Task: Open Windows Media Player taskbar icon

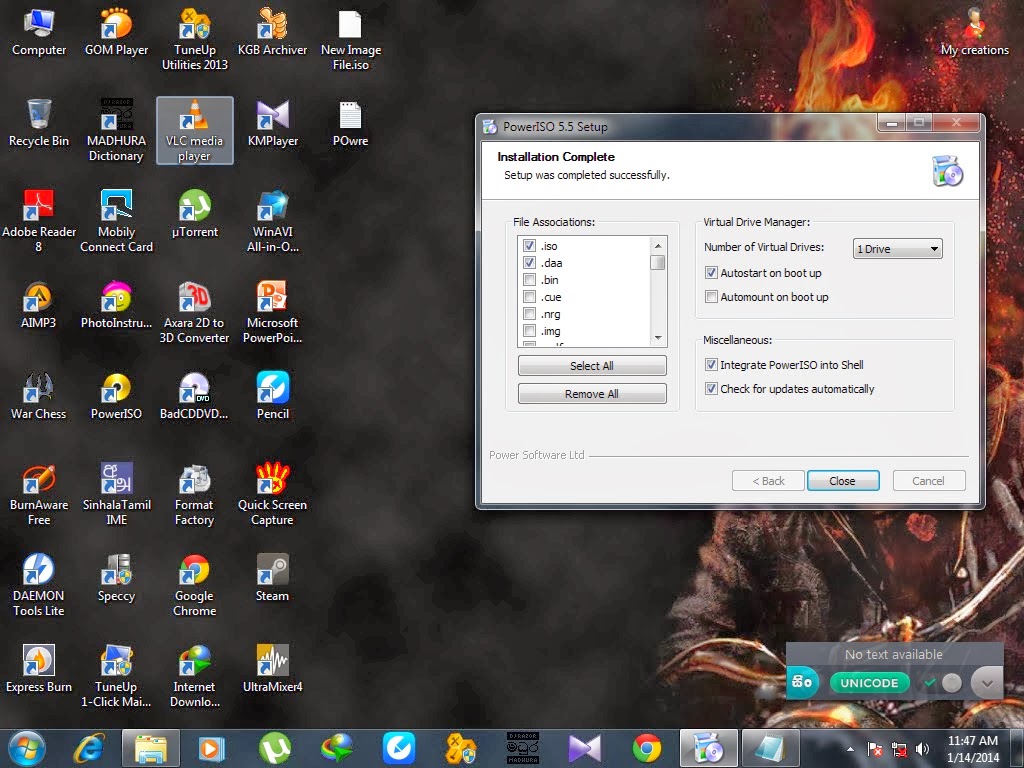Action: tap(211, 748)
